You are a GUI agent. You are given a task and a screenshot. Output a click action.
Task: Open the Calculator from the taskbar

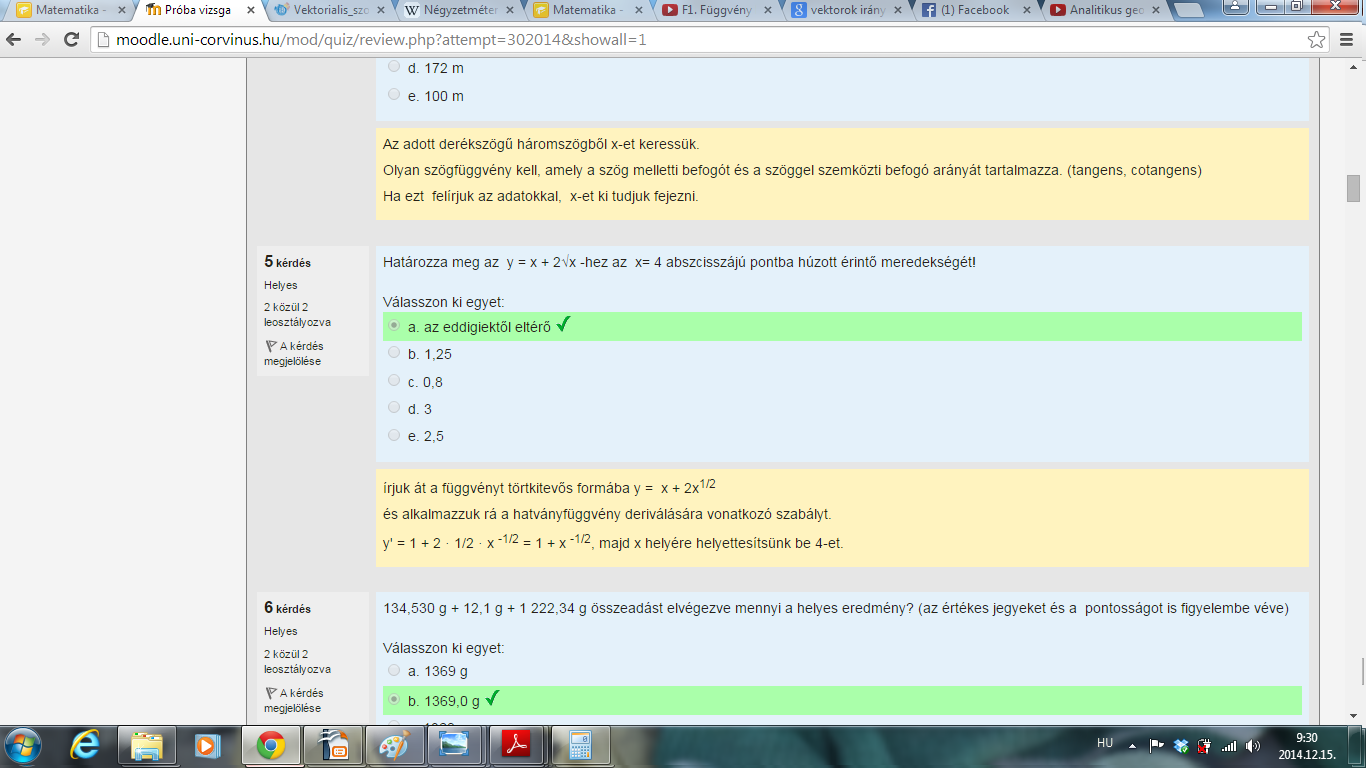coord(580,745)
